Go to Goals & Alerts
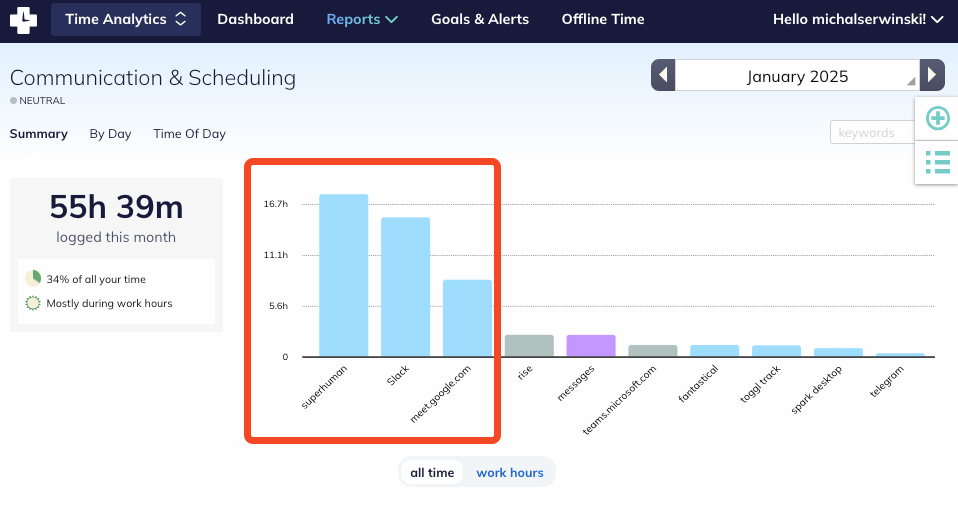 [x=480, y=19]
